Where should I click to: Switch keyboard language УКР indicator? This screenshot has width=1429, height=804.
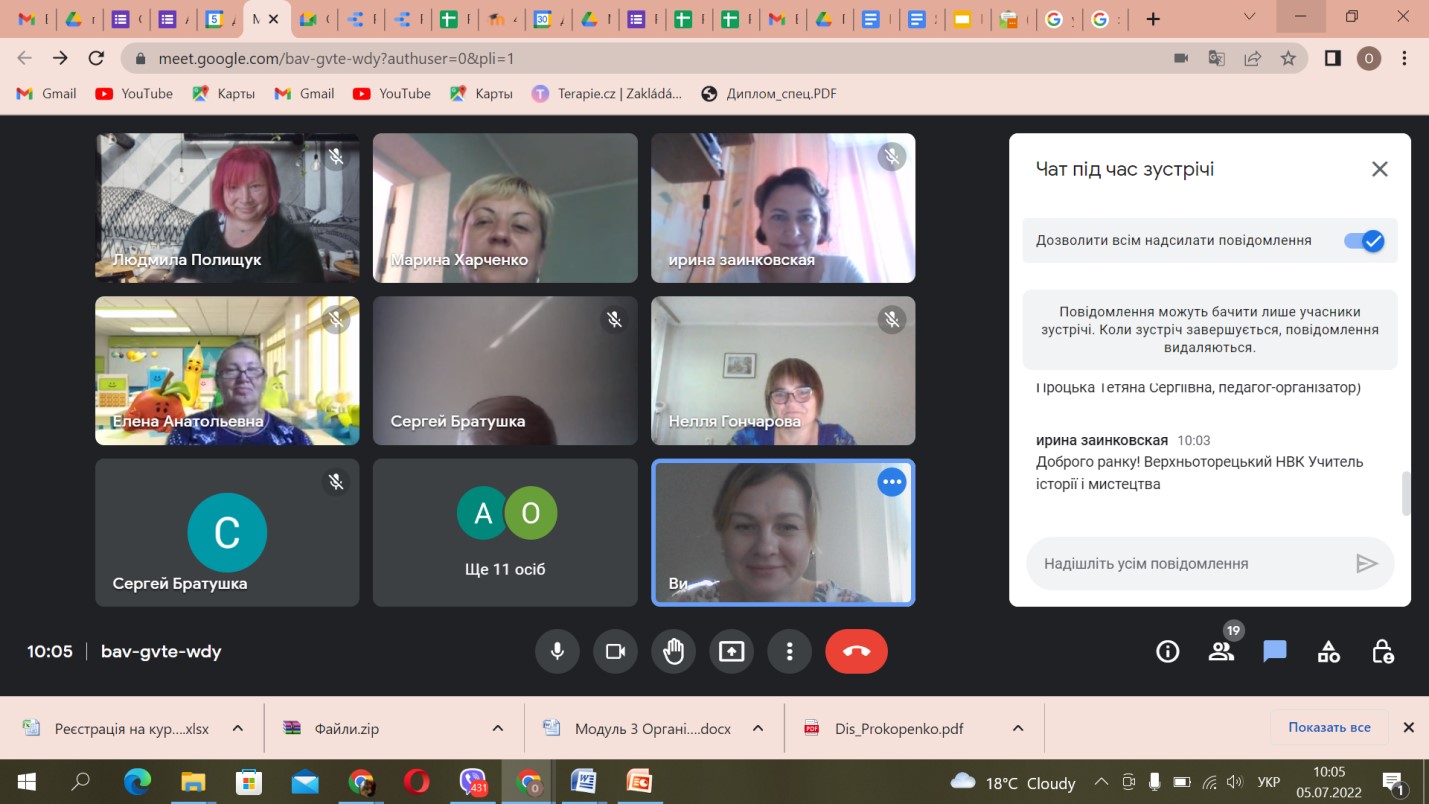(x=1268, y=782)
